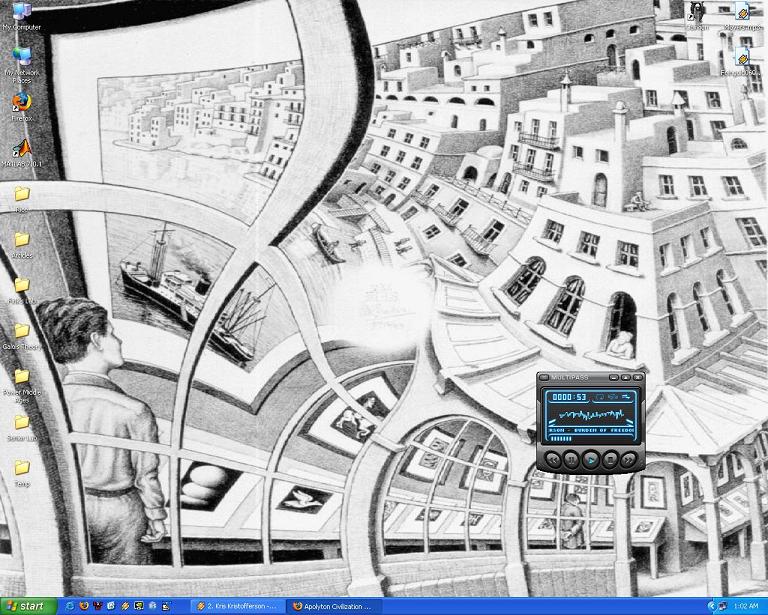Select the Firefox desktop shortcut
This screenshot has width=768, height=615.
click(22, 106)
